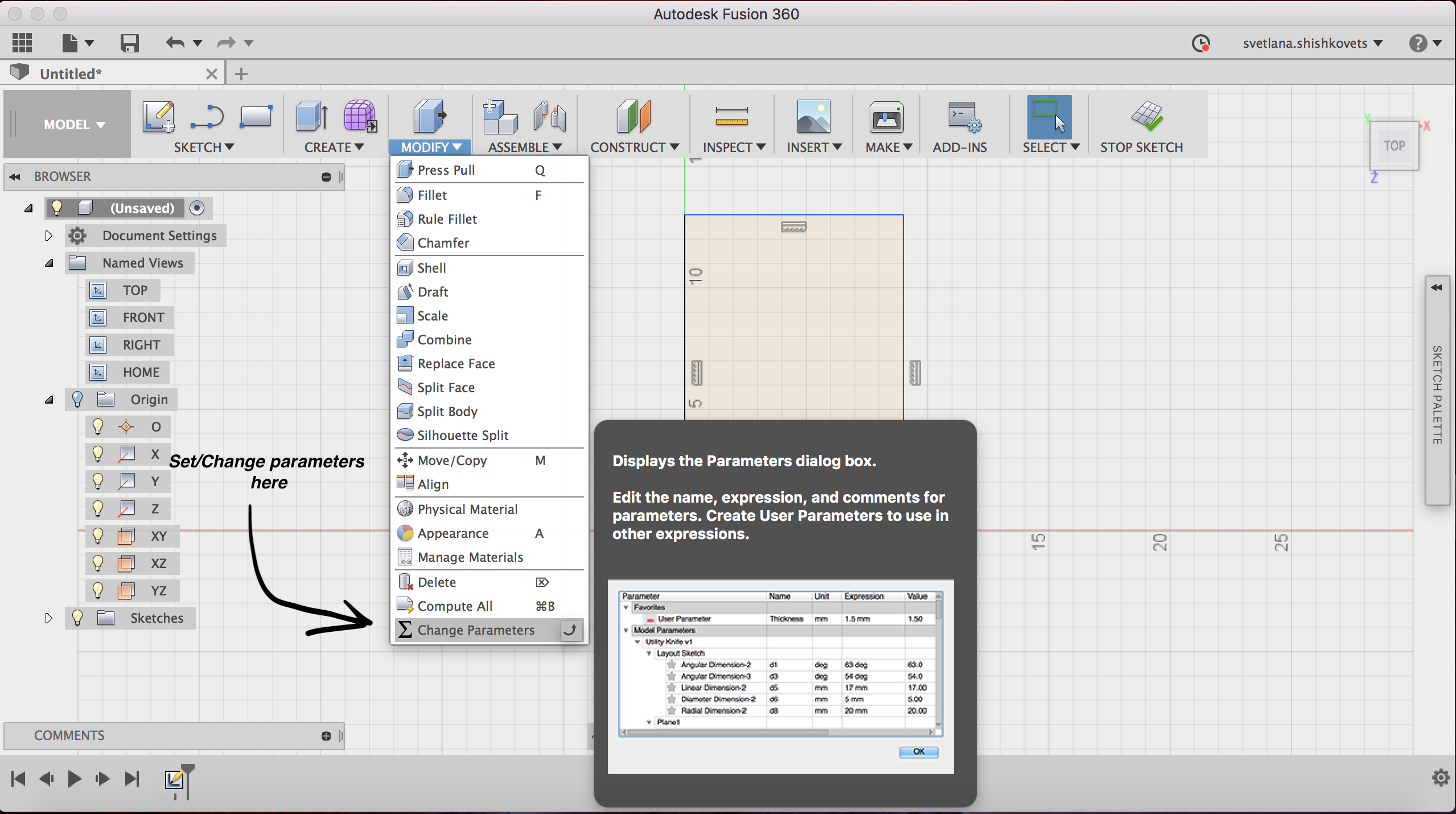The height and width of the screenshot is (814, 1456).
Task: Select the Extrude tool icon
Action: pos(312,116)
